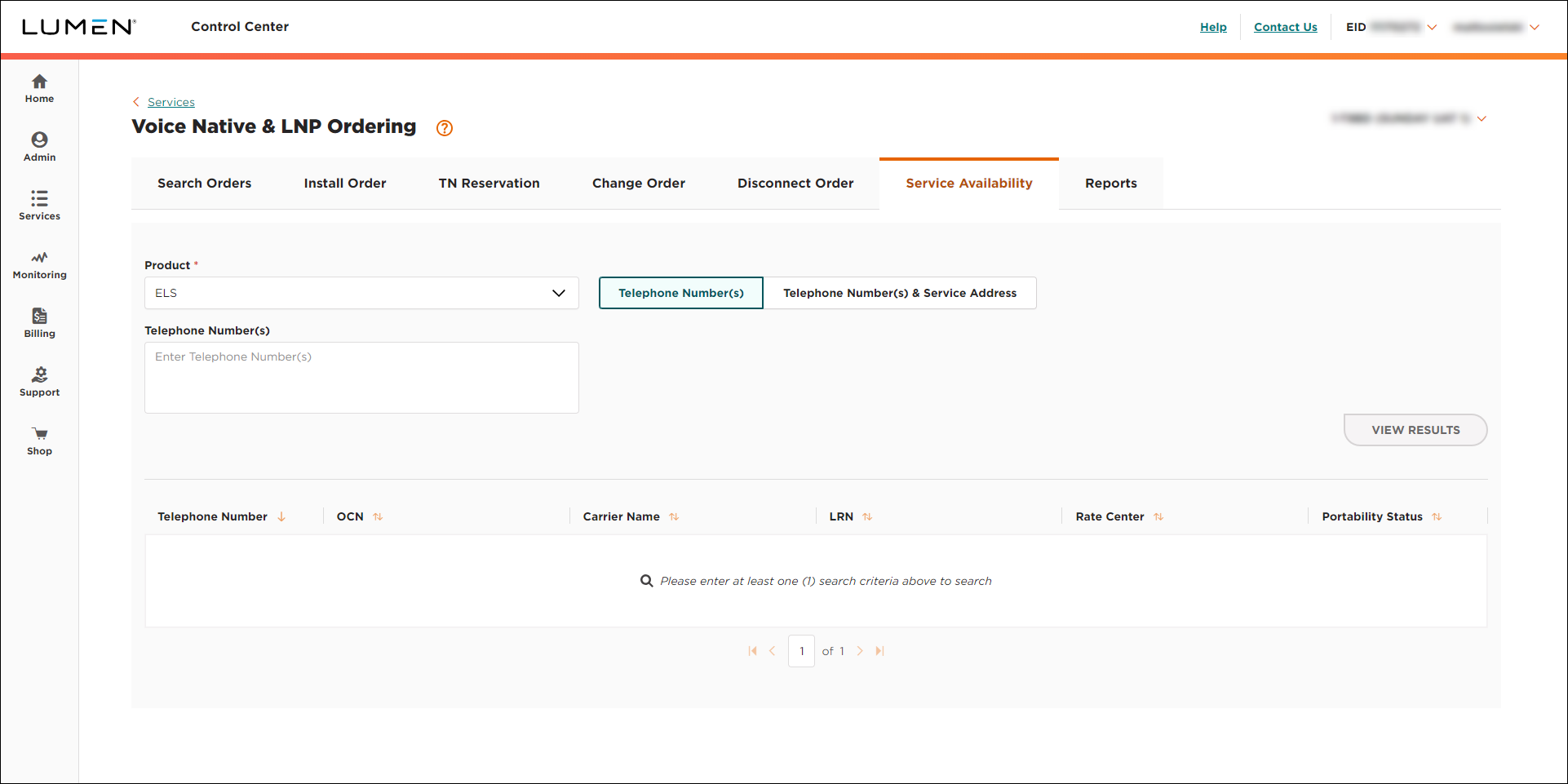The height and width of the screenshot is (784, 1568).
Task: Open the Change Order tab
Action: 639,184
